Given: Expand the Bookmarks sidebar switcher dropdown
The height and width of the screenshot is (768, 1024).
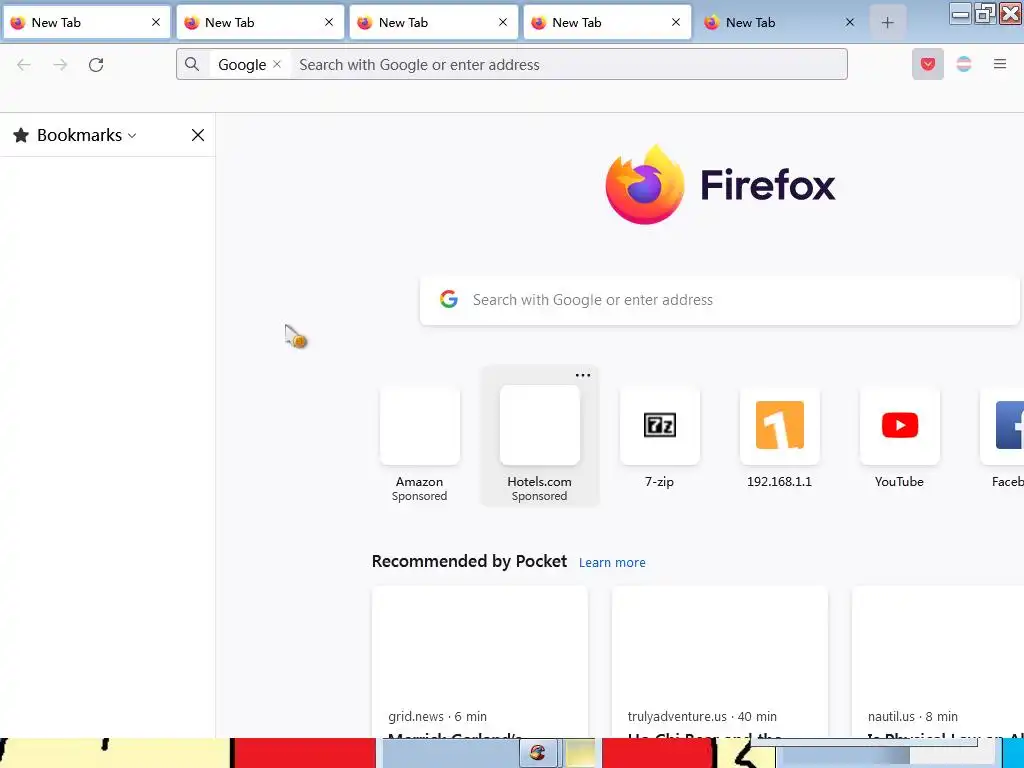Looking at the screenshot, I should tap(132, 136).
